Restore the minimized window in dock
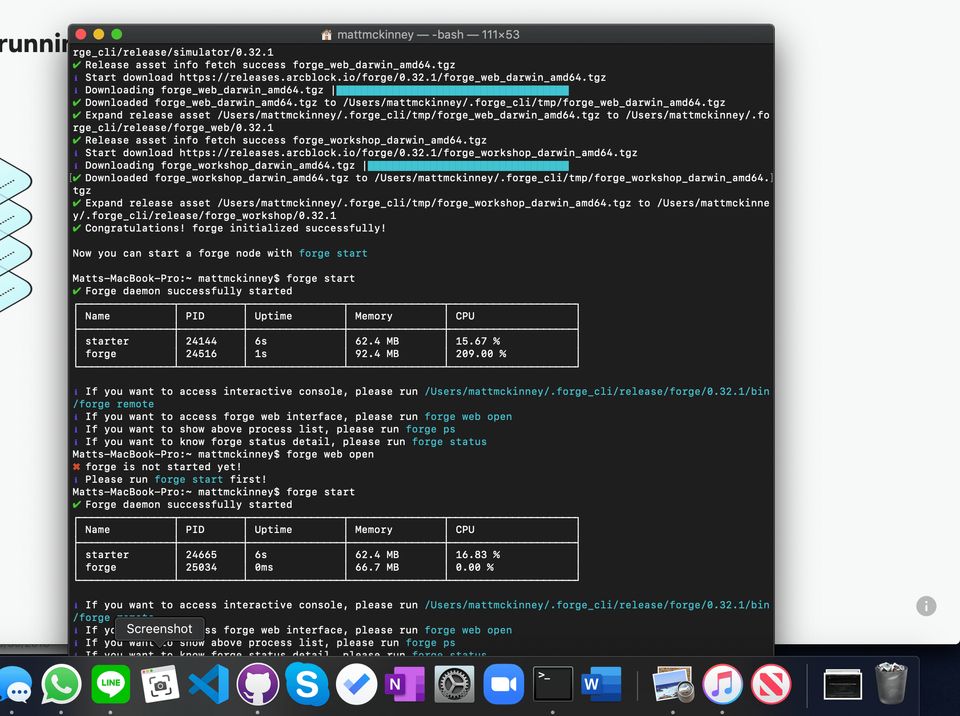Screen dimensions: 960x716 tap(842, 685)
